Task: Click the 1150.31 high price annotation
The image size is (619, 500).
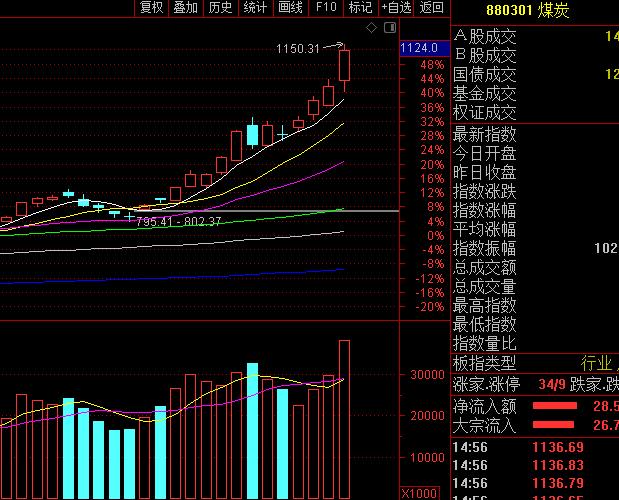Action: coord(298,49)
